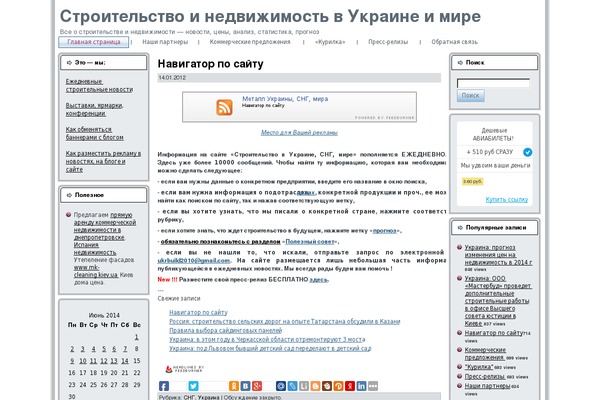Click the Headlines by FeedBurner flame logo
The height and width of the screenshot is (400, 600).
click(184, 369)
